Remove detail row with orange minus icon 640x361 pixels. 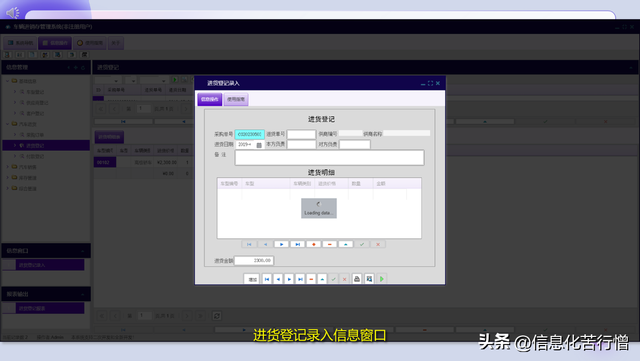pyautogui.click(x=329, y=244)
